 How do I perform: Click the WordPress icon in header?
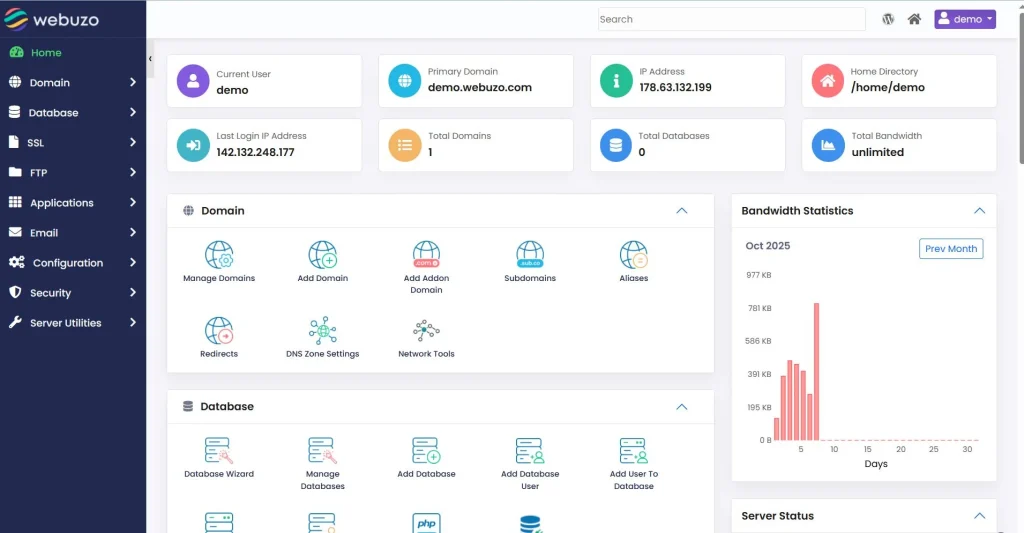[x=888, y=19]
